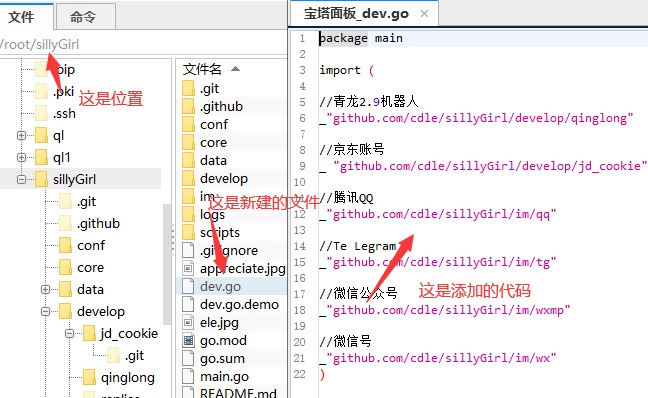The height and width of the screenshot is (398, 648).
Task: Click the //京东账号 comment line
Action: click(352, 149)
